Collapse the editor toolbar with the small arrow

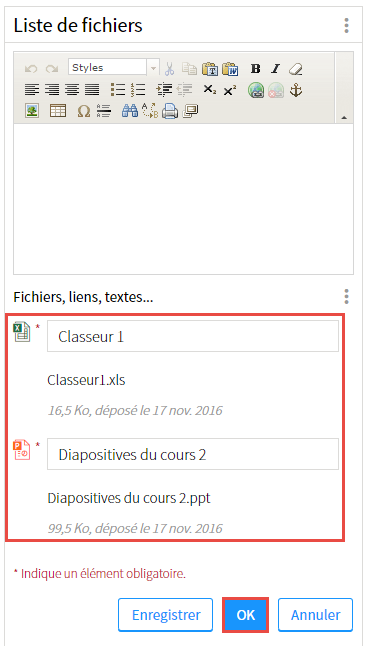tap(344, 118)
